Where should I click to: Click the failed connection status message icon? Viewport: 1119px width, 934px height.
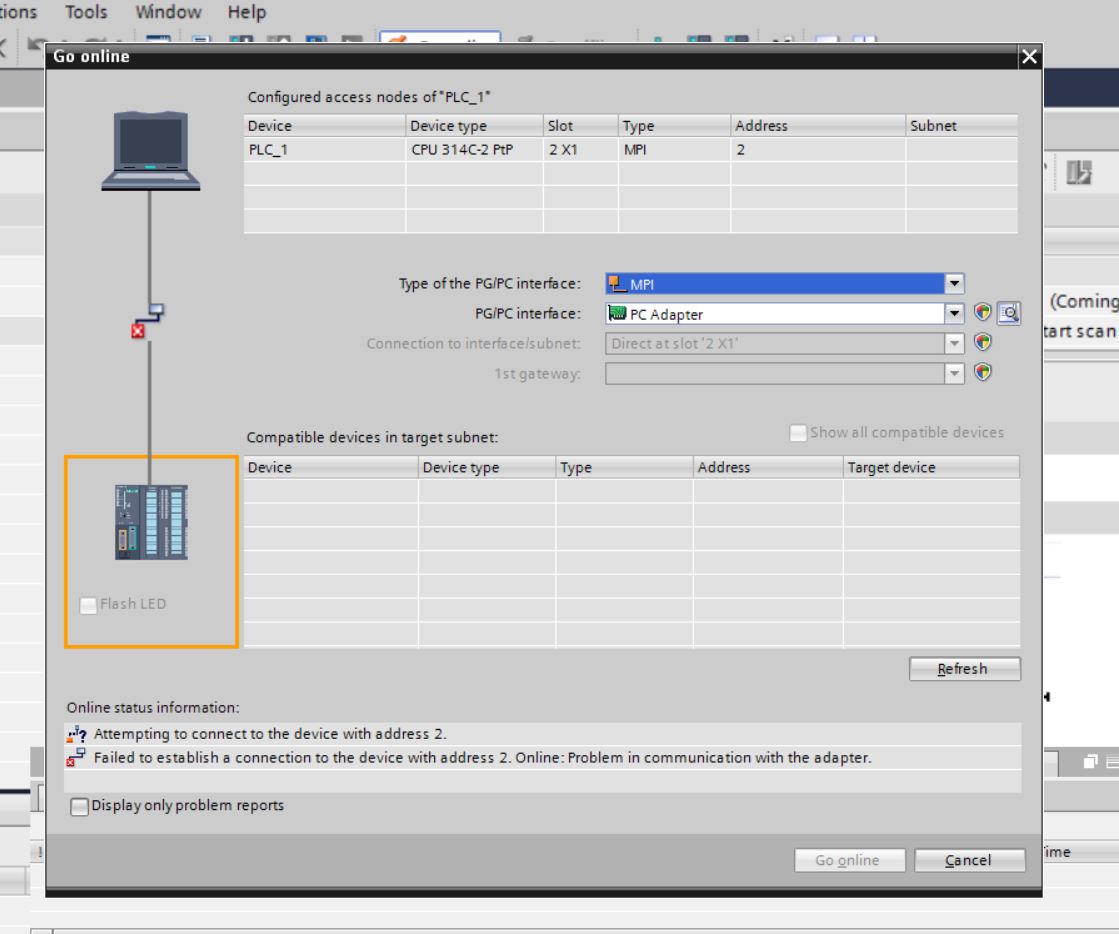76,758
